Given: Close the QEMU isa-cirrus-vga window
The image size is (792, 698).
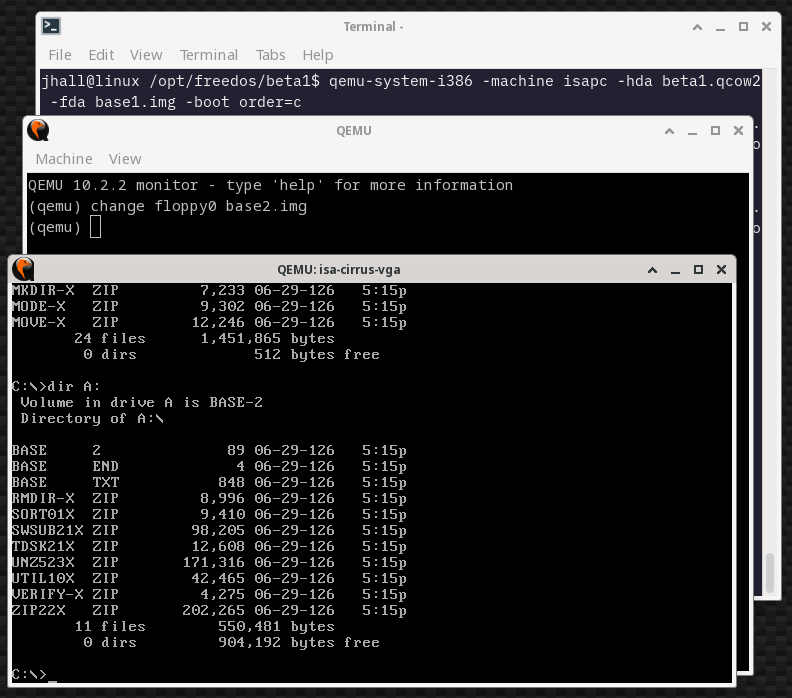Looking at the screenshot, I should 721,270.
